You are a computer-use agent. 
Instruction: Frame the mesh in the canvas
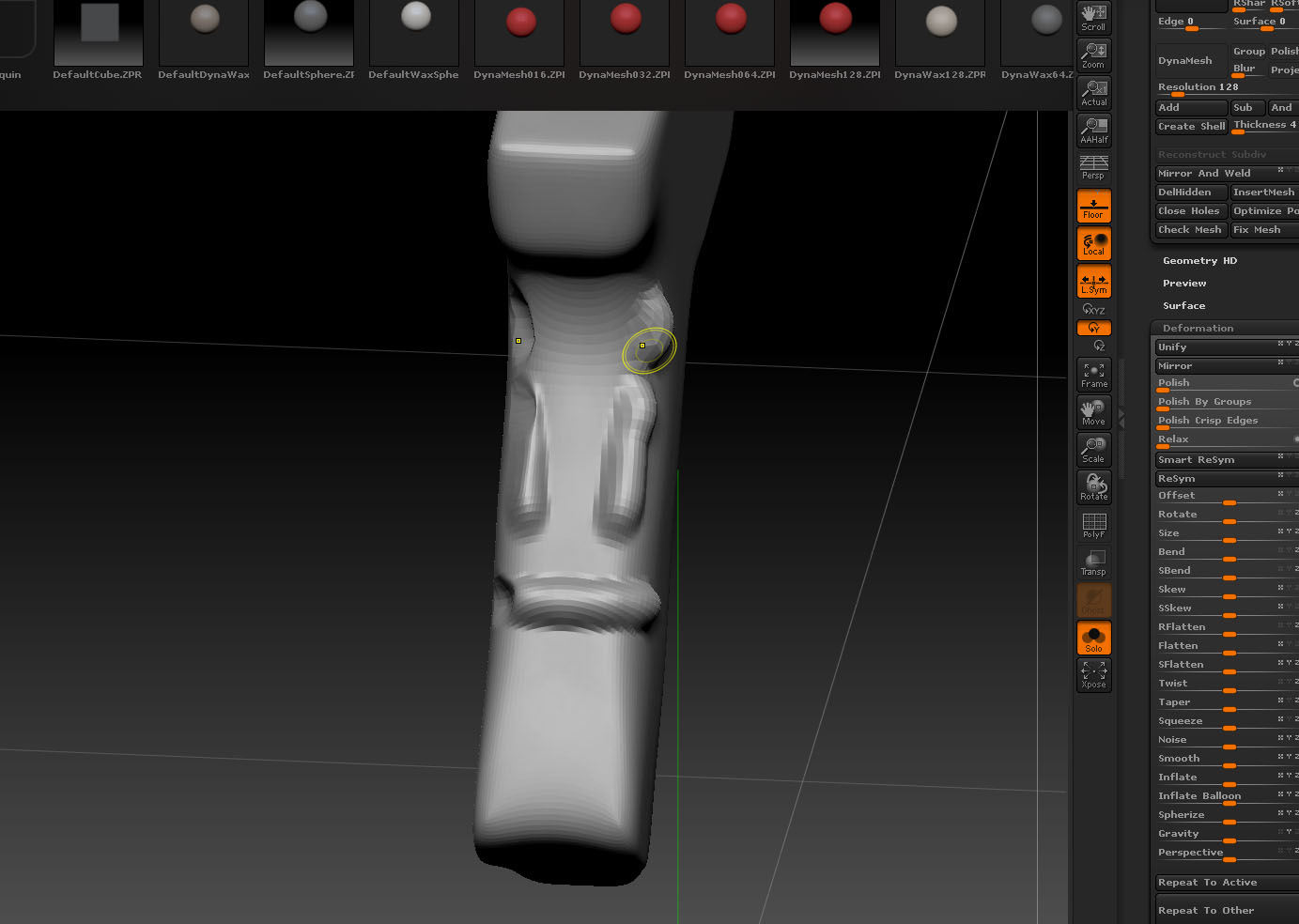tap(1094, 376)
